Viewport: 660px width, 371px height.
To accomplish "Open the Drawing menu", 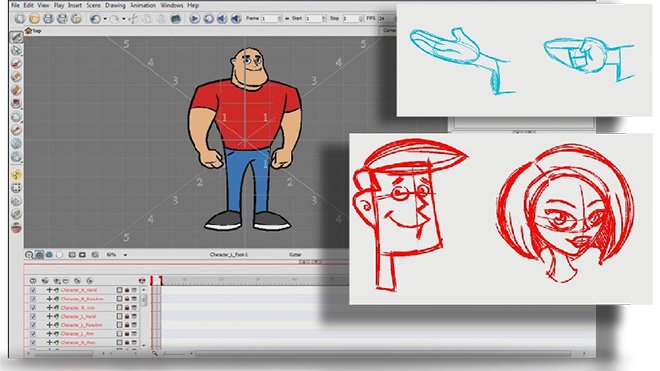I will pos(115,5).
